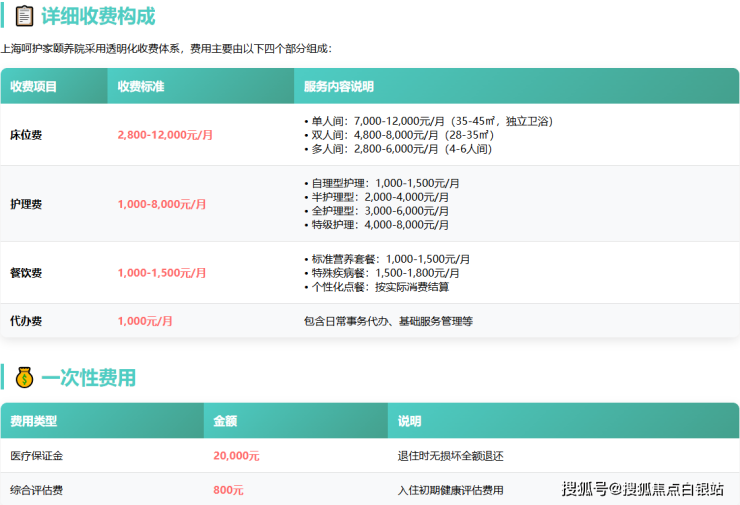Click the 护理费 row label
This screenshot has height=505, width=740.
pos(26,204)
